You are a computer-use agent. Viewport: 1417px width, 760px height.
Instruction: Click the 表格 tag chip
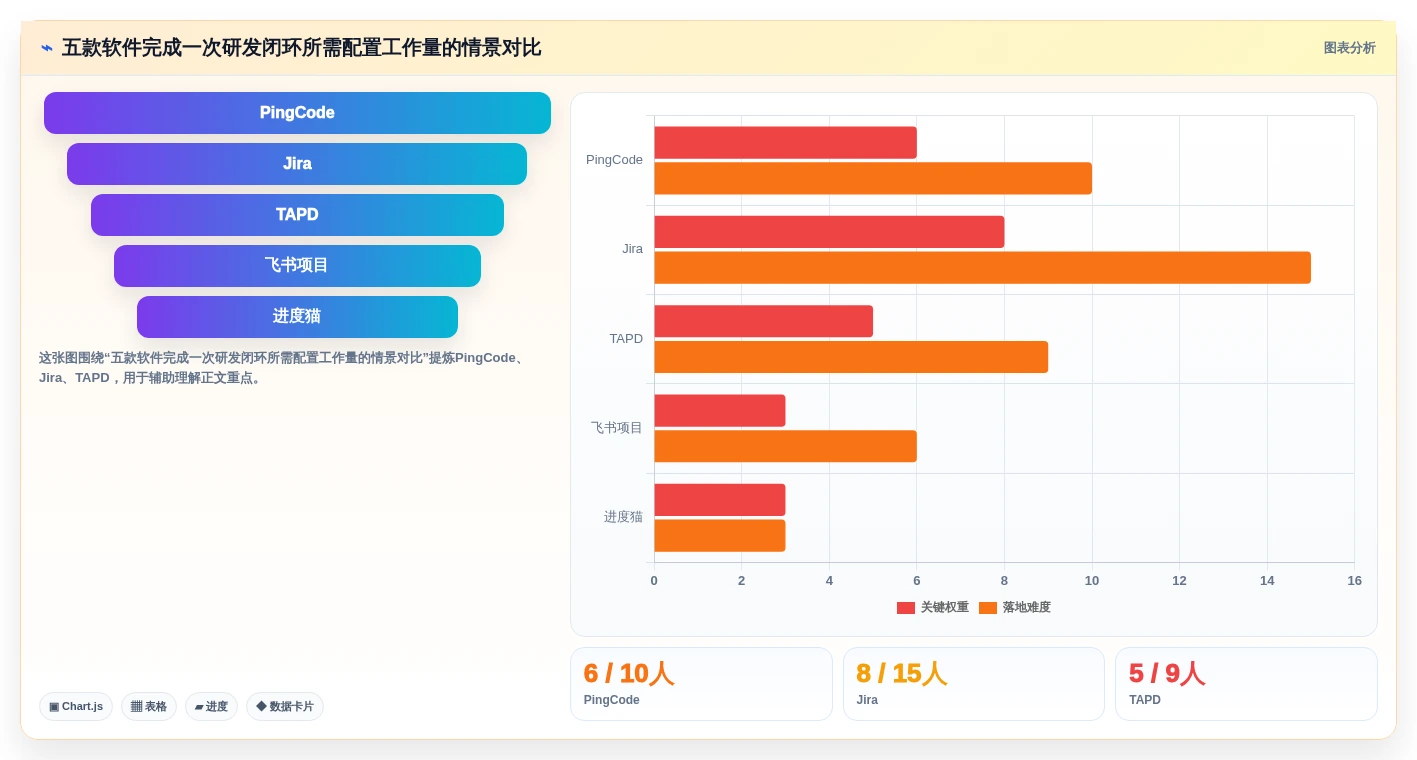[149, 707]
